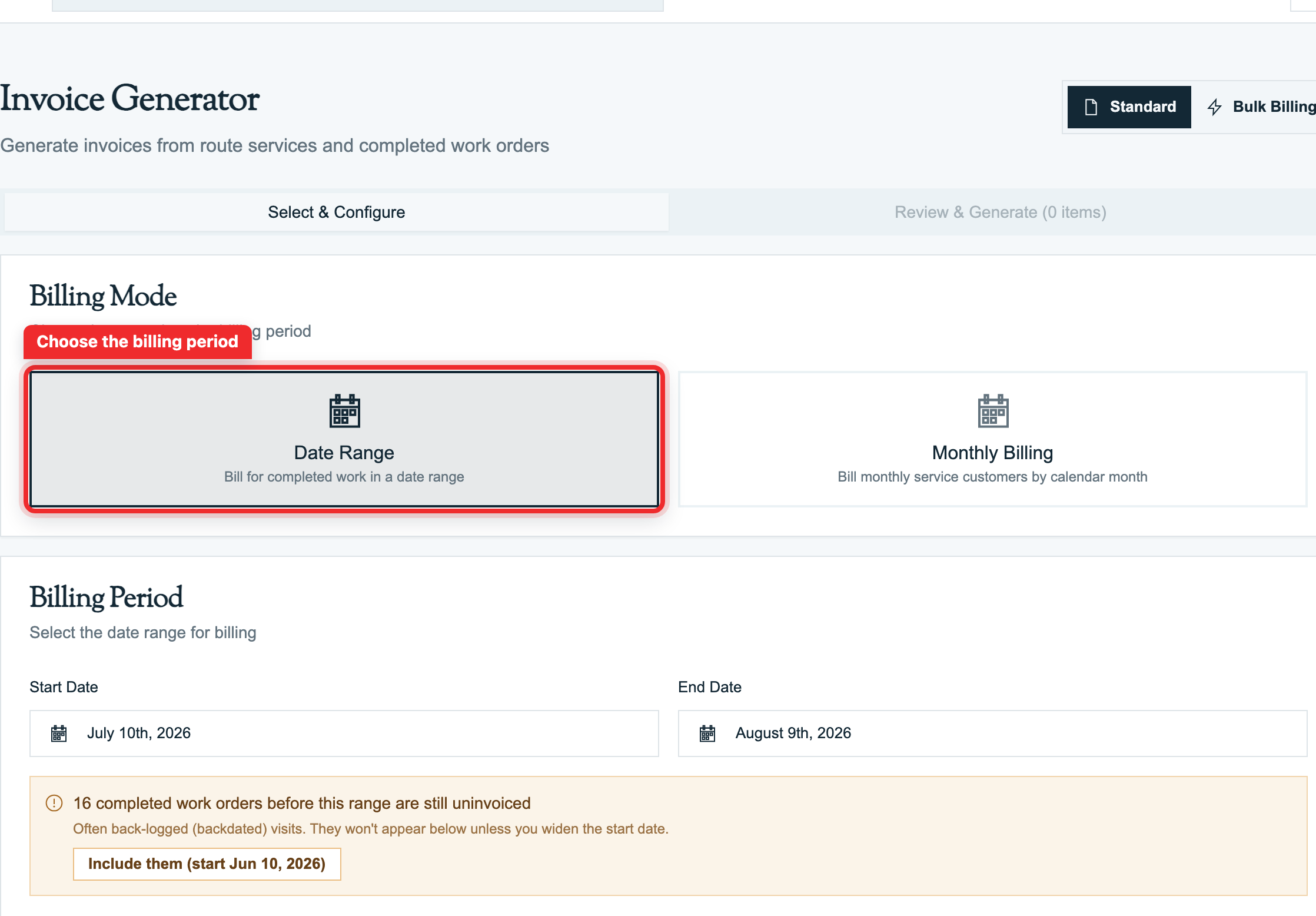Click the calendar icon above Date Range
The width and height of the screenshot is (1316, 916).
click(344, 411)
